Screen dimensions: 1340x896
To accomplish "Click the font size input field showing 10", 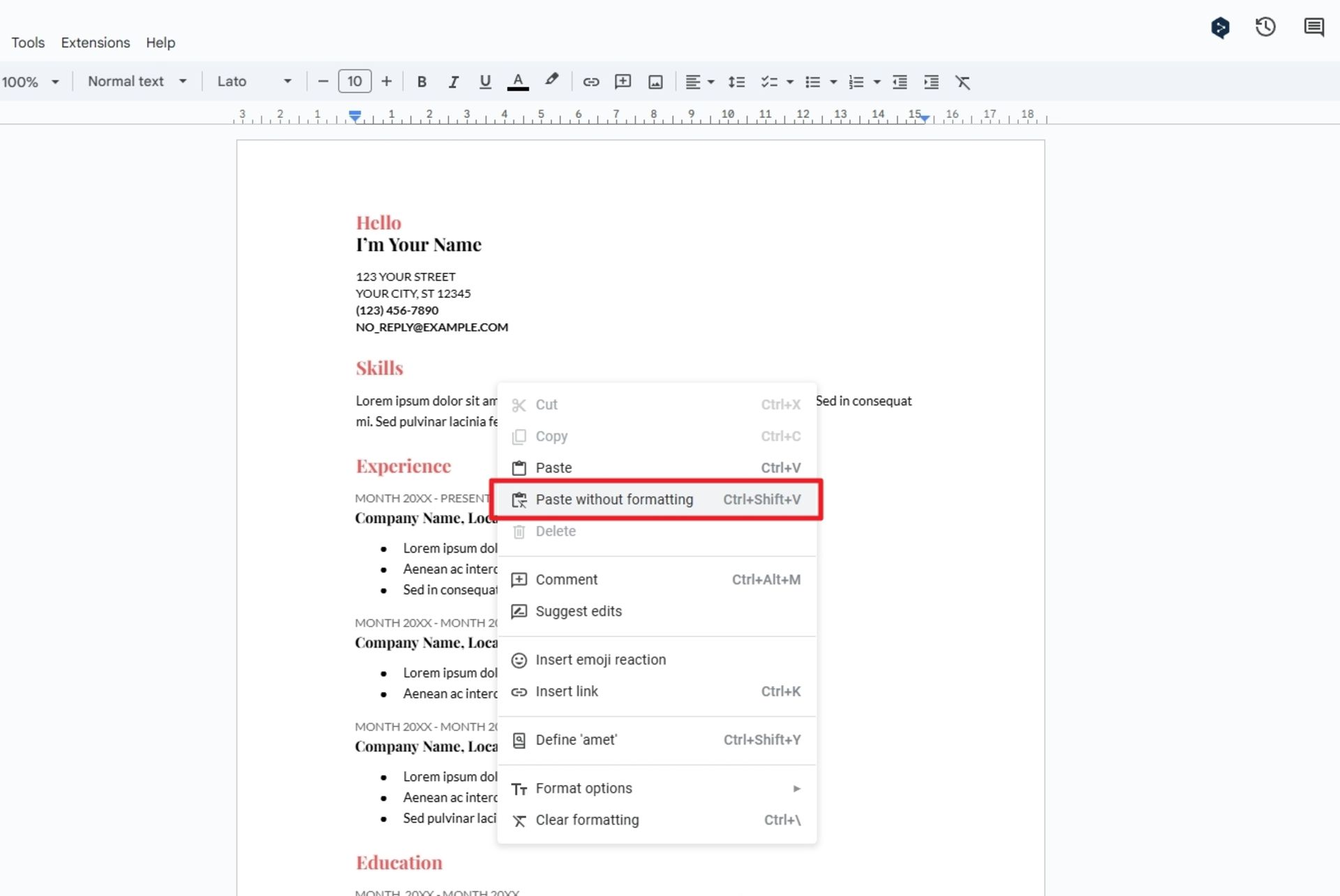I will coord(354,81).
